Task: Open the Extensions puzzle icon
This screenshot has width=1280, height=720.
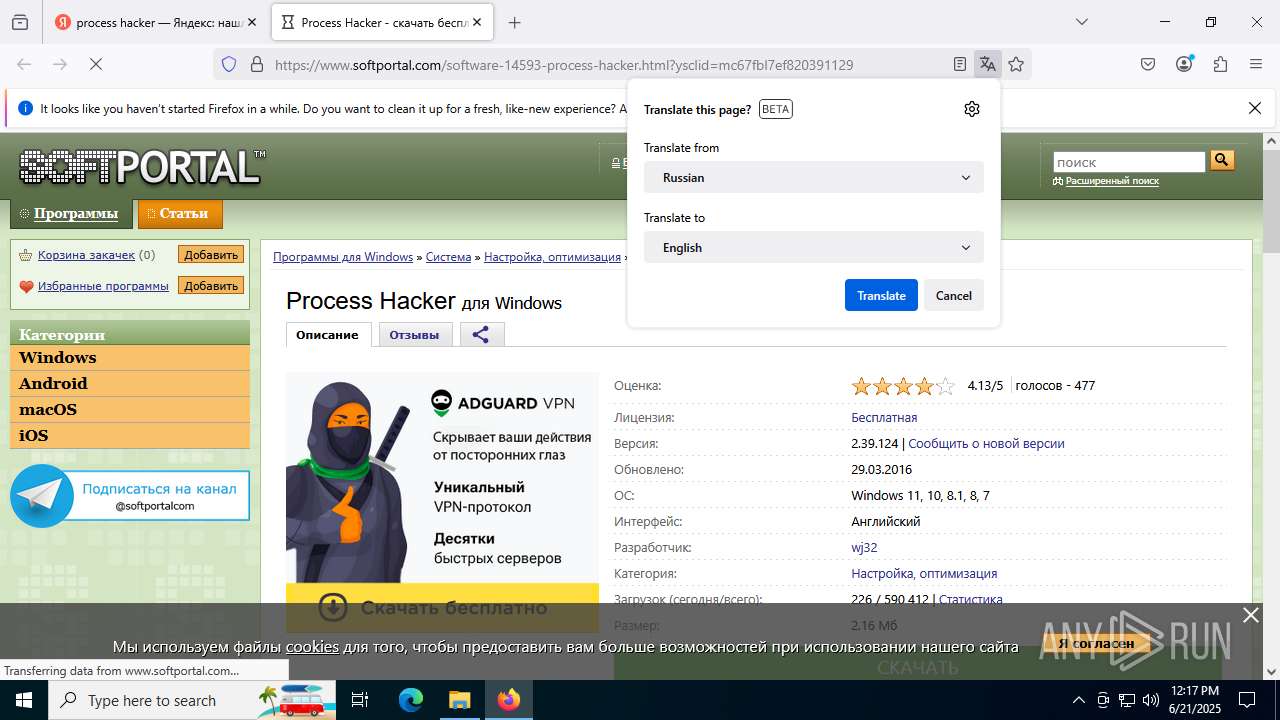Action: pos(1220,64)
